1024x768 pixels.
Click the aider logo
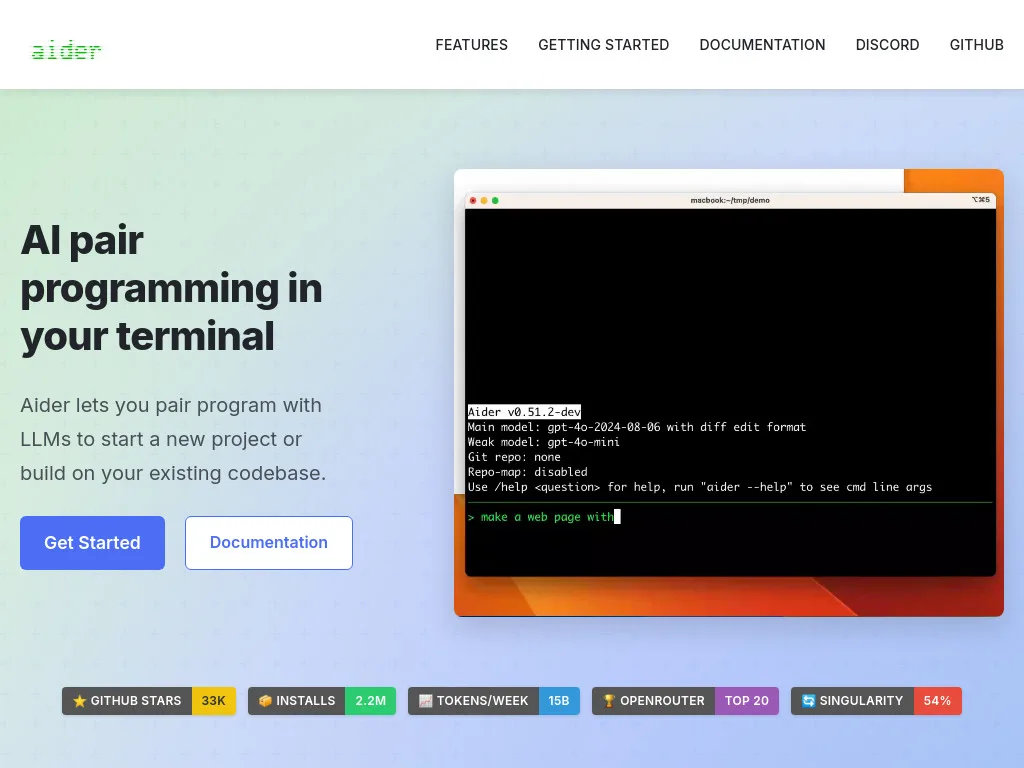pyautogui.click(x=66, y=48)
